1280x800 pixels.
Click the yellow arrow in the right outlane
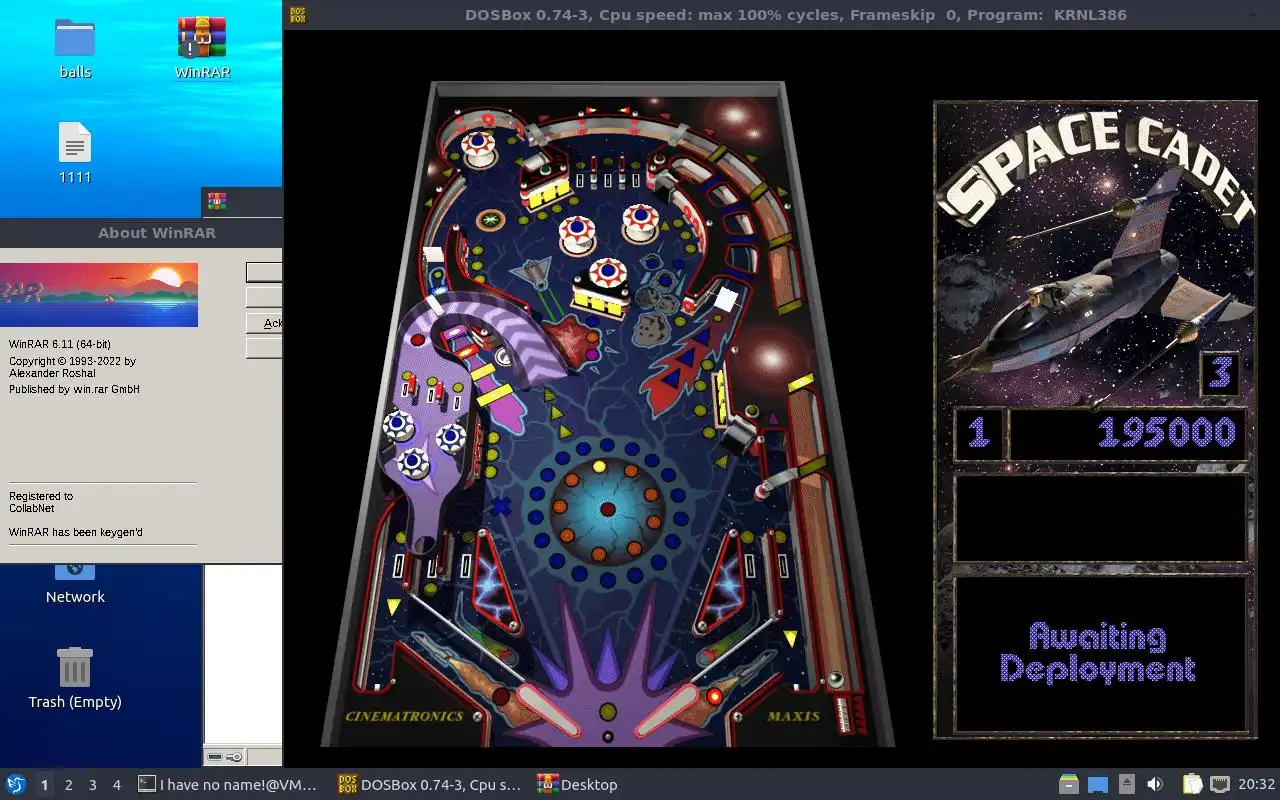point(791,638)
